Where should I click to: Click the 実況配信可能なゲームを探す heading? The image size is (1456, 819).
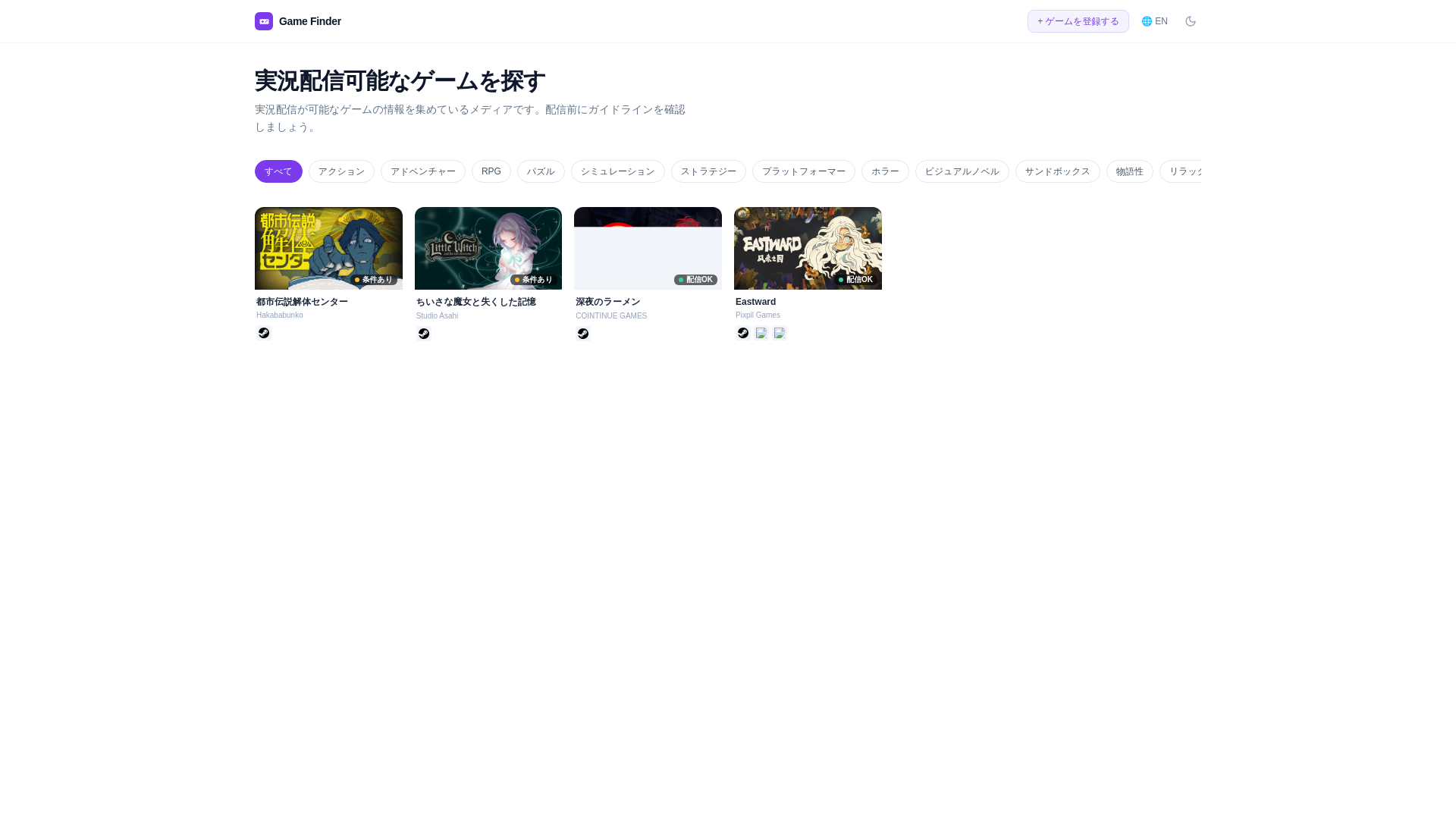(x=400, y=81)
